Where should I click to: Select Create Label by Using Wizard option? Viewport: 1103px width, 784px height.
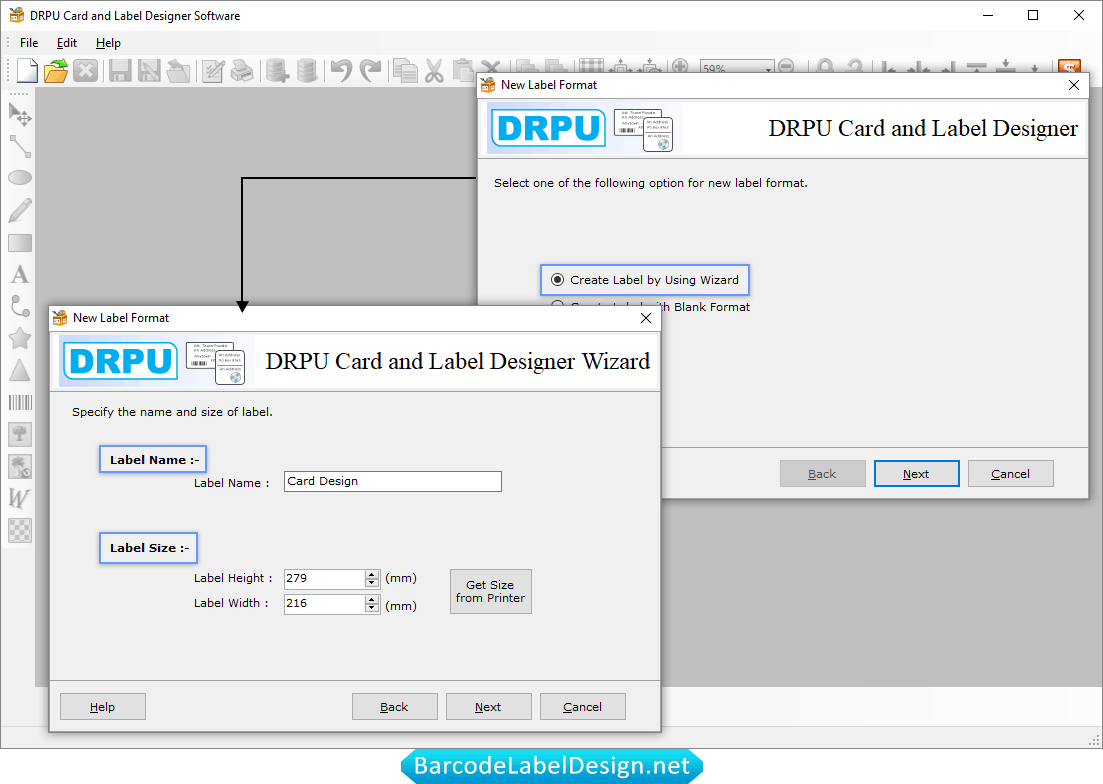(x=558, y=280)
